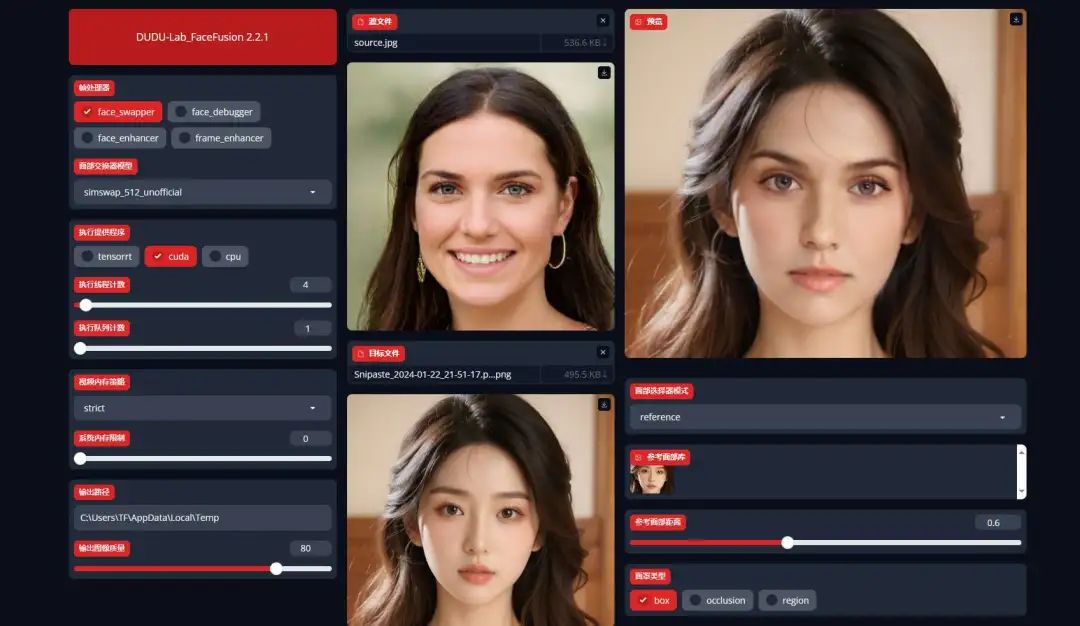Click the queue count value field showing 1
This screenshot has width=1080, height=626.
312,328
